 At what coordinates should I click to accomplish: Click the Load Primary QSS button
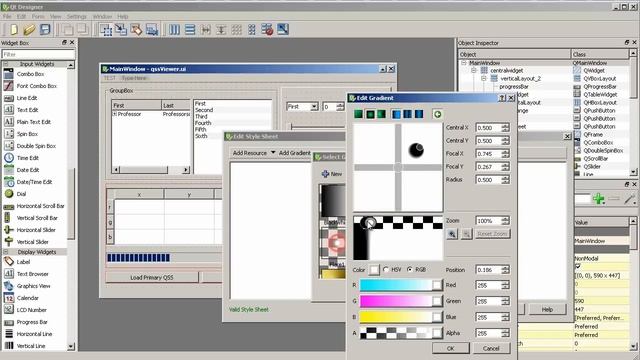pos(152,278)
